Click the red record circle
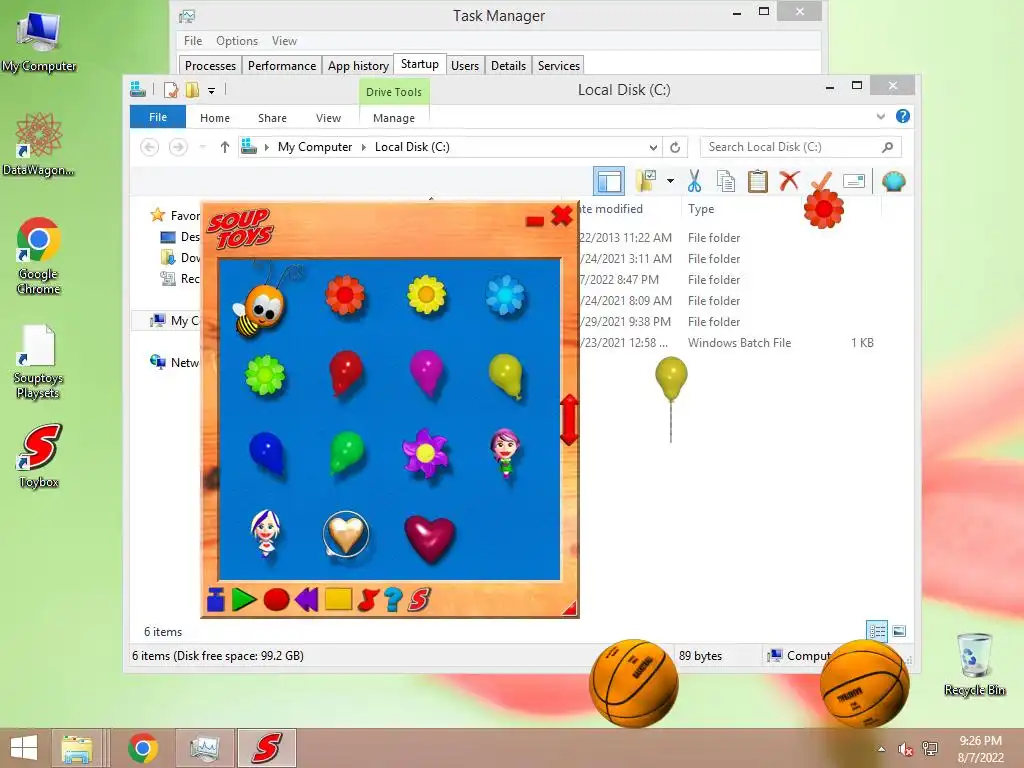This screenshot has height=768, width=1024. pos(276,600)
